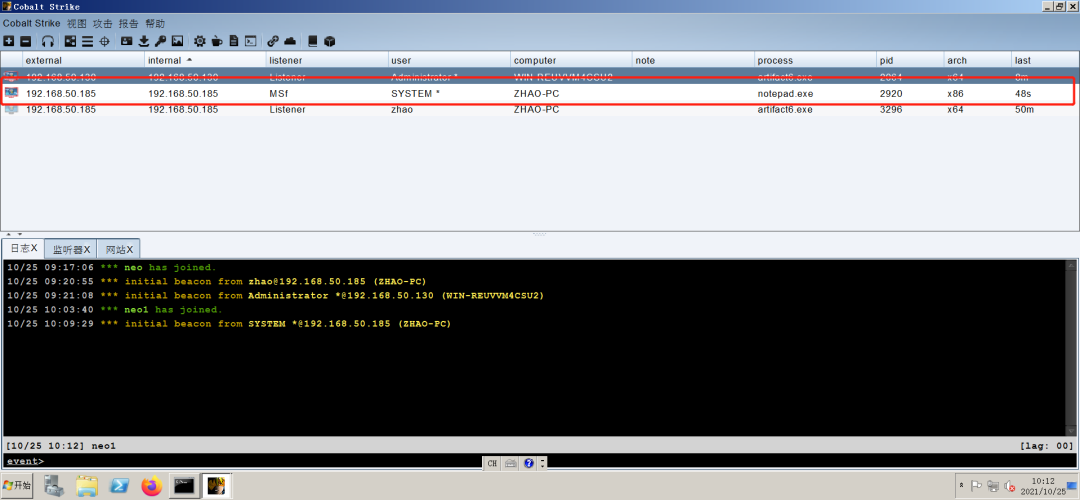Open the command prompt taskbar icon
The width and height of the screenshot is (1080, 500).
[184, 486]
